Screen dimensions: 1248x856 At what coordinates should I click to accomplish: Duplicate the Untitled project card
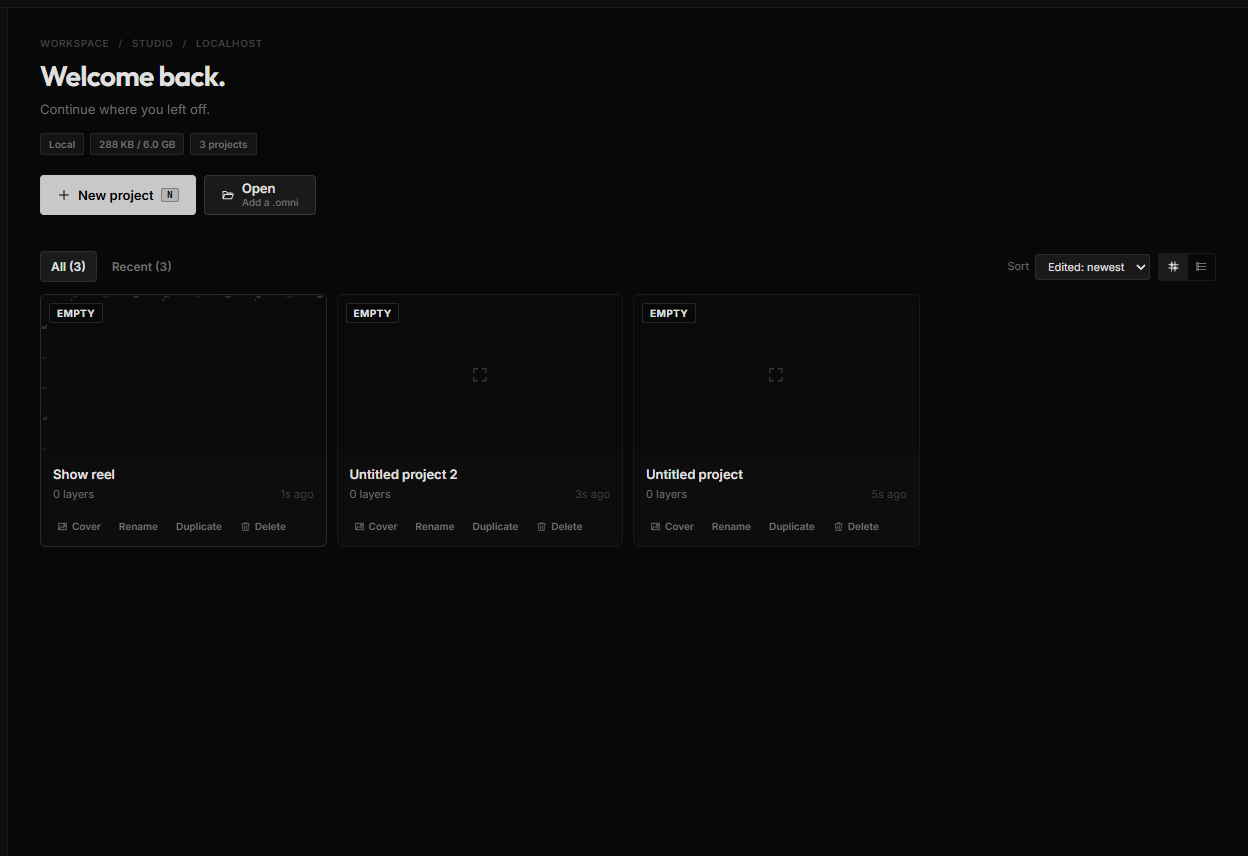pyautogui.click(x=792, y=527)
